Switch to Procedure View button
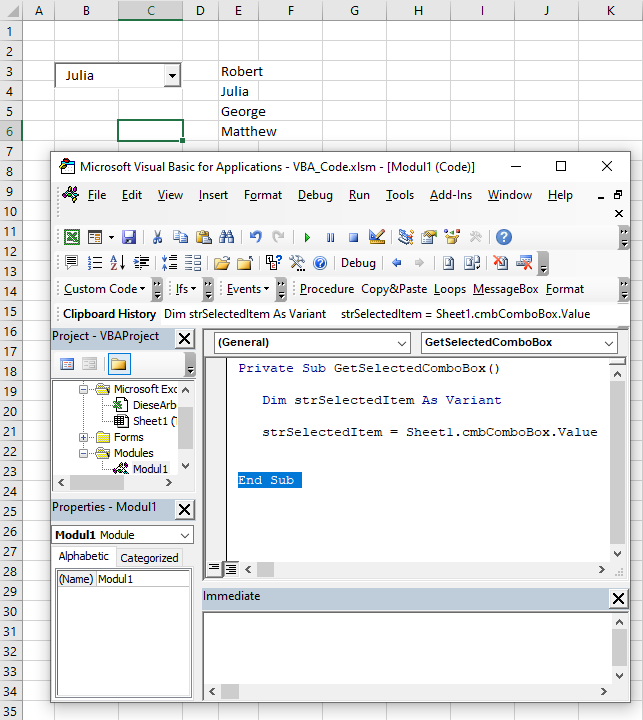 tap(214, 569)
